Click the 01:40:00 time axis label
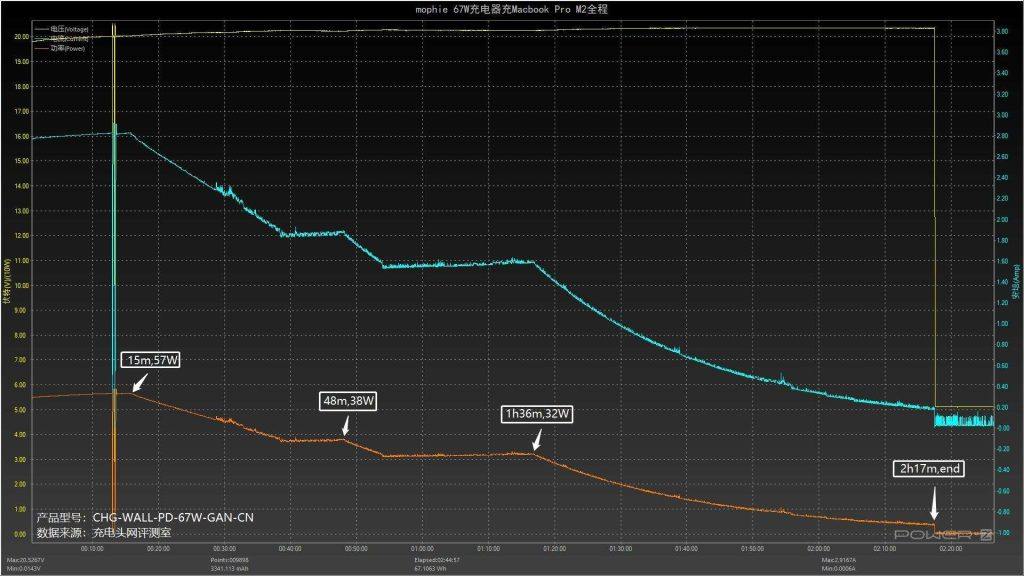This screenshot has width=1024, height=576. coord(686,549)
